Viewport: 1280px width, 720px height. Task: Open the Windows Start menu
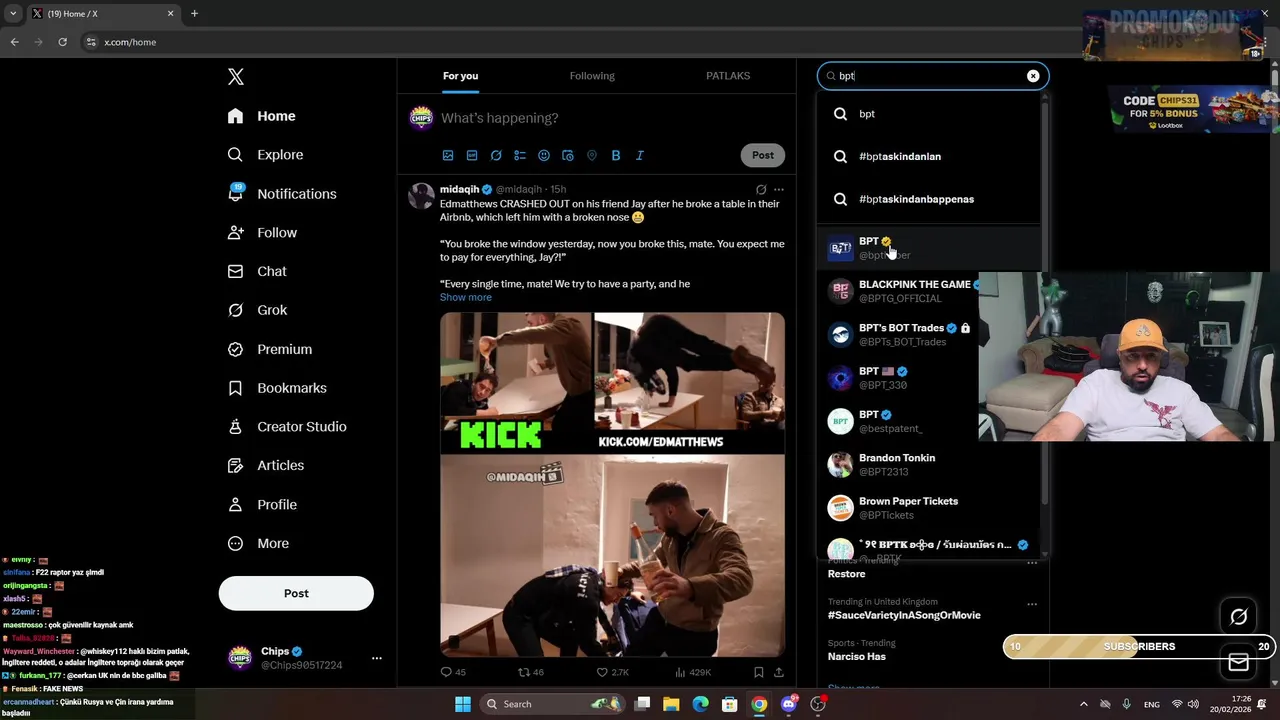pyautogui.click(x=463, y=704)
